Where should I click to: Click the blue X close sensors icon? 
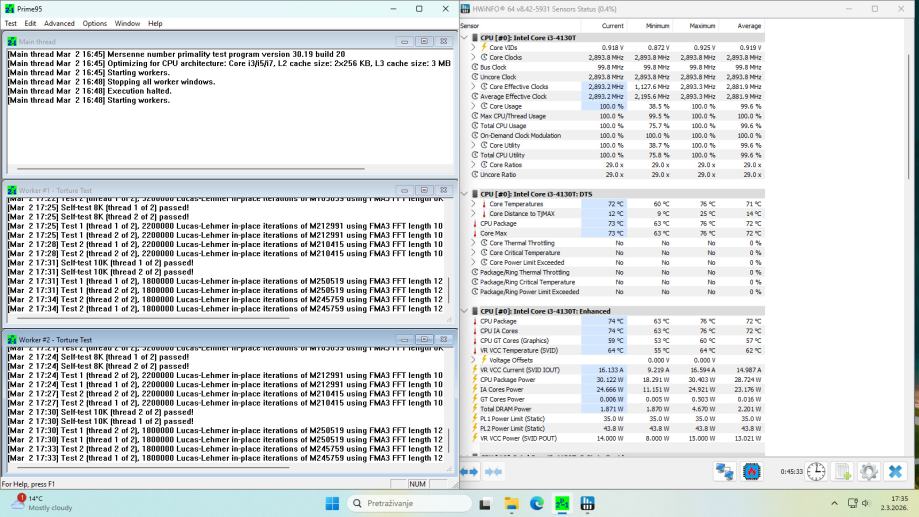(x=895, y=471)
